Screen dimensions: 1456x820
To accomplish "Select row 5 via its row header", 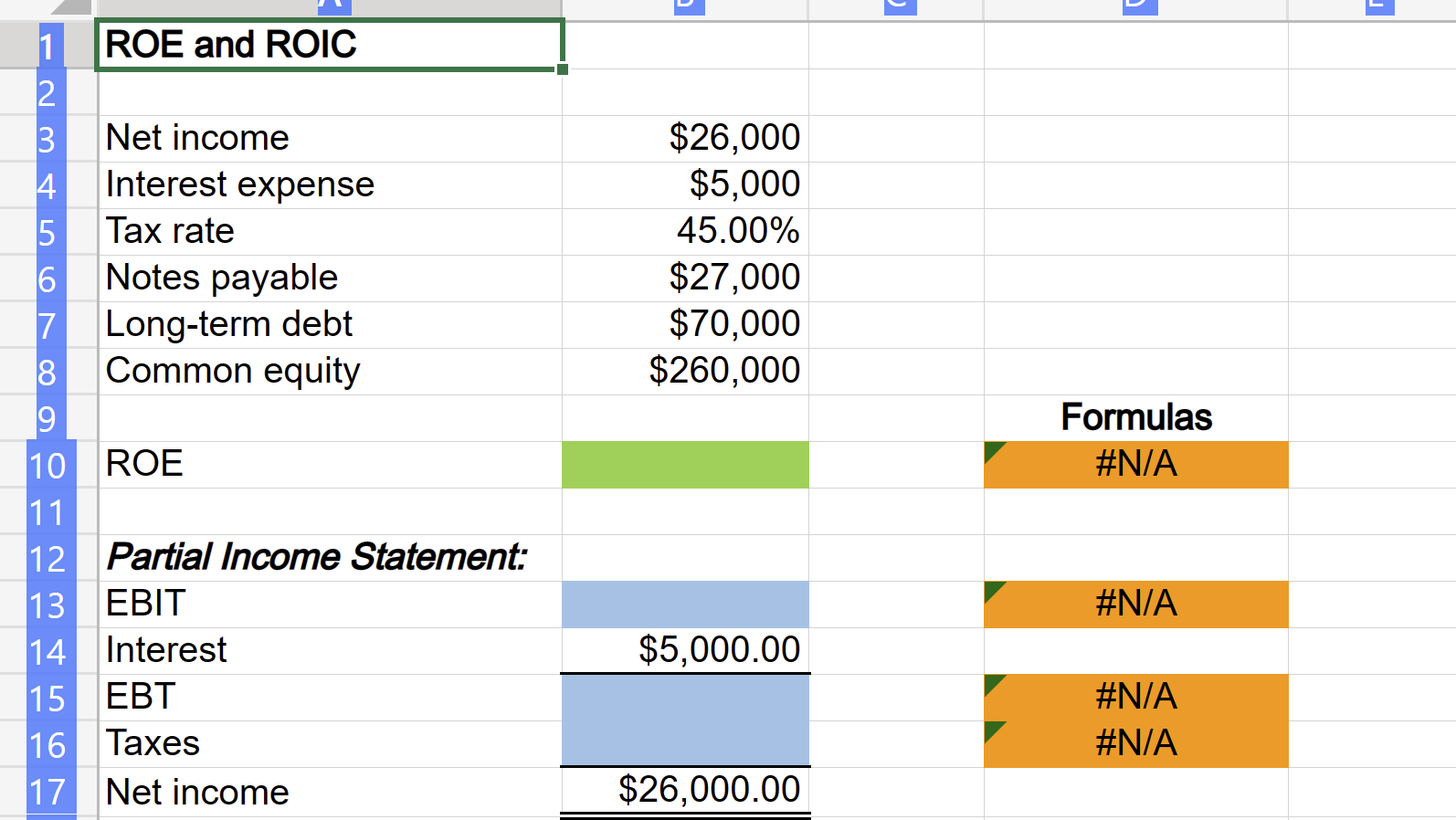I will point(47,232).
